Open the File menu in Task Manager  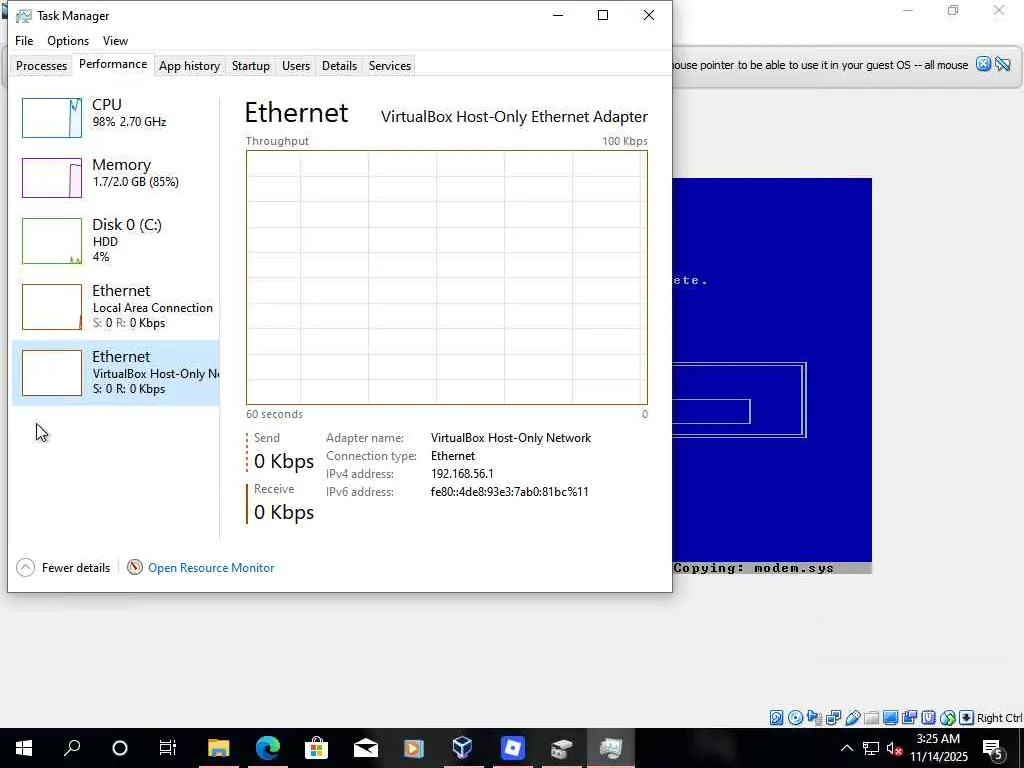24,40
